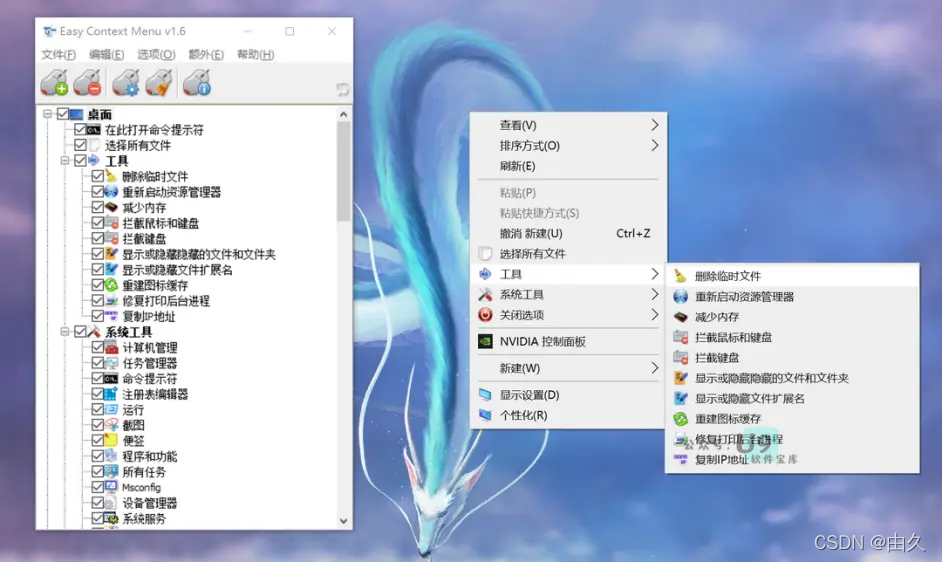Toggle the 选择所有文件 checkbox in tree
The height and width of the screenshot is (562, 942).
80,145
